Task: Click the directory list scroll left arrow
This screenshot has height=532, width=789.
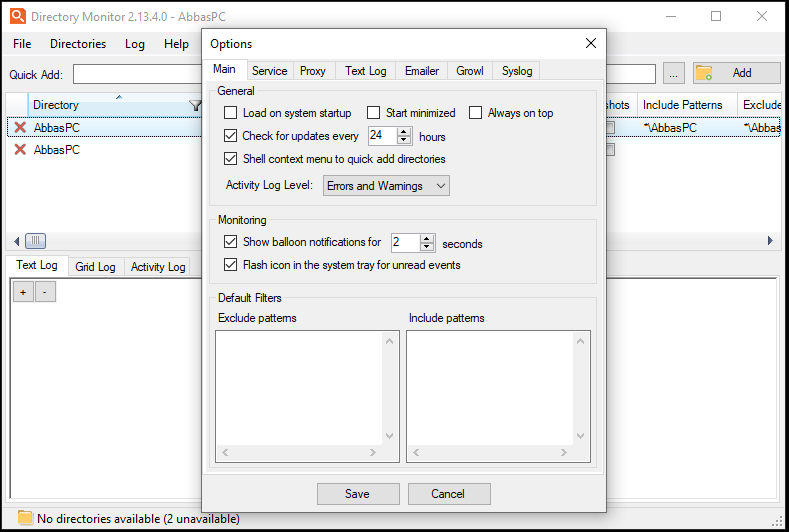Action: 17,241
